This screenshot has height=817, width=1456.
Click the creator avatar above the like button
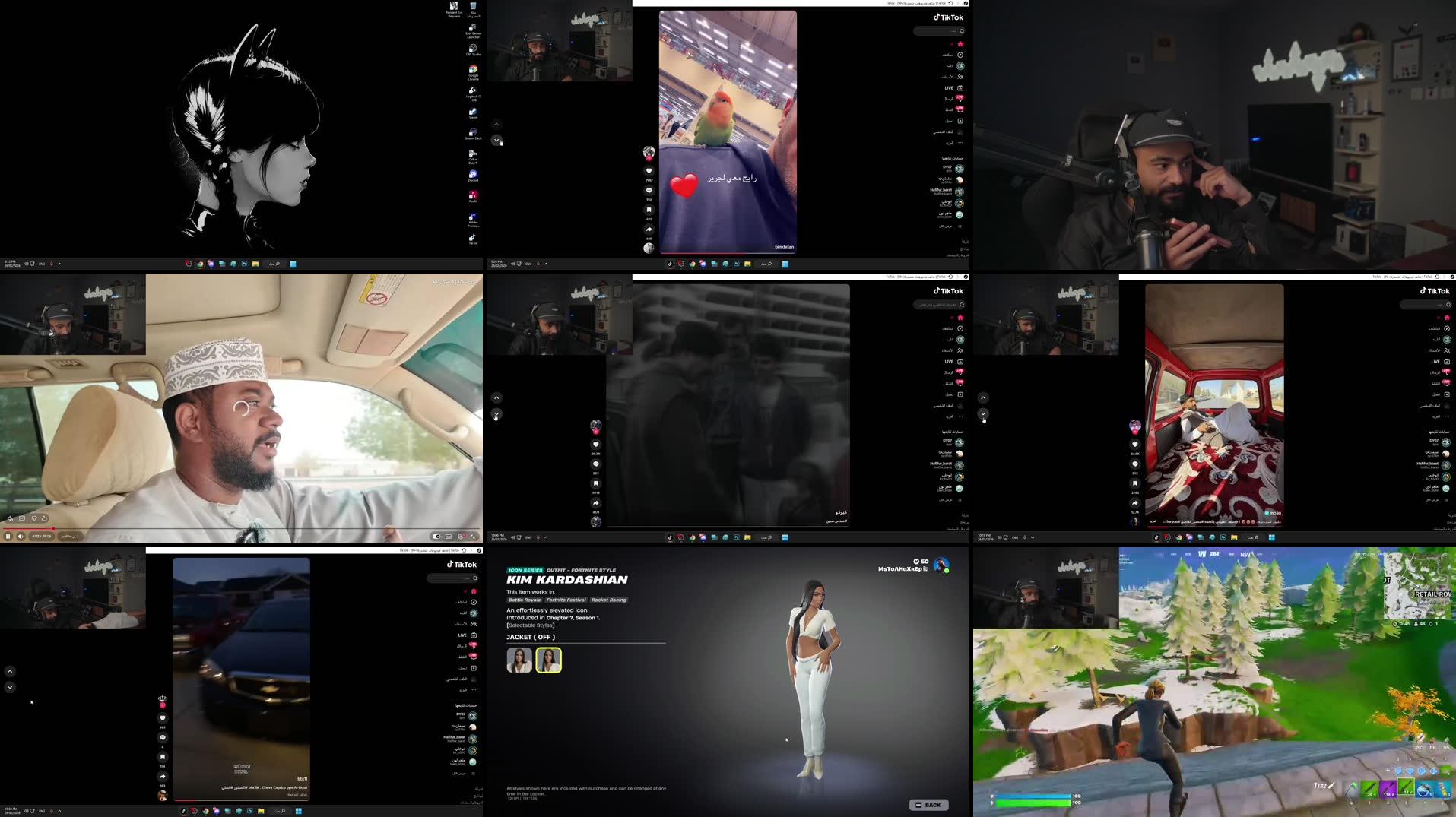[649, 151]
